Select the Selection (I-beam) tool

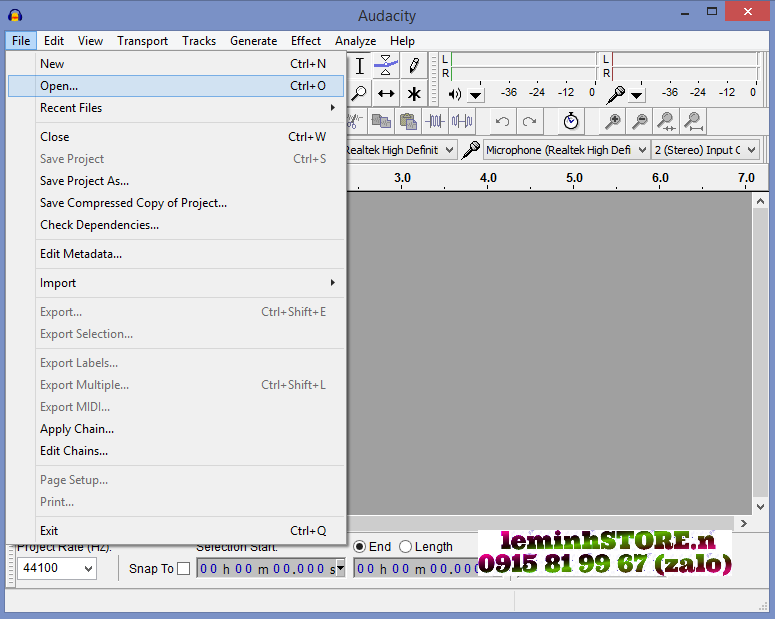[360, 65]
